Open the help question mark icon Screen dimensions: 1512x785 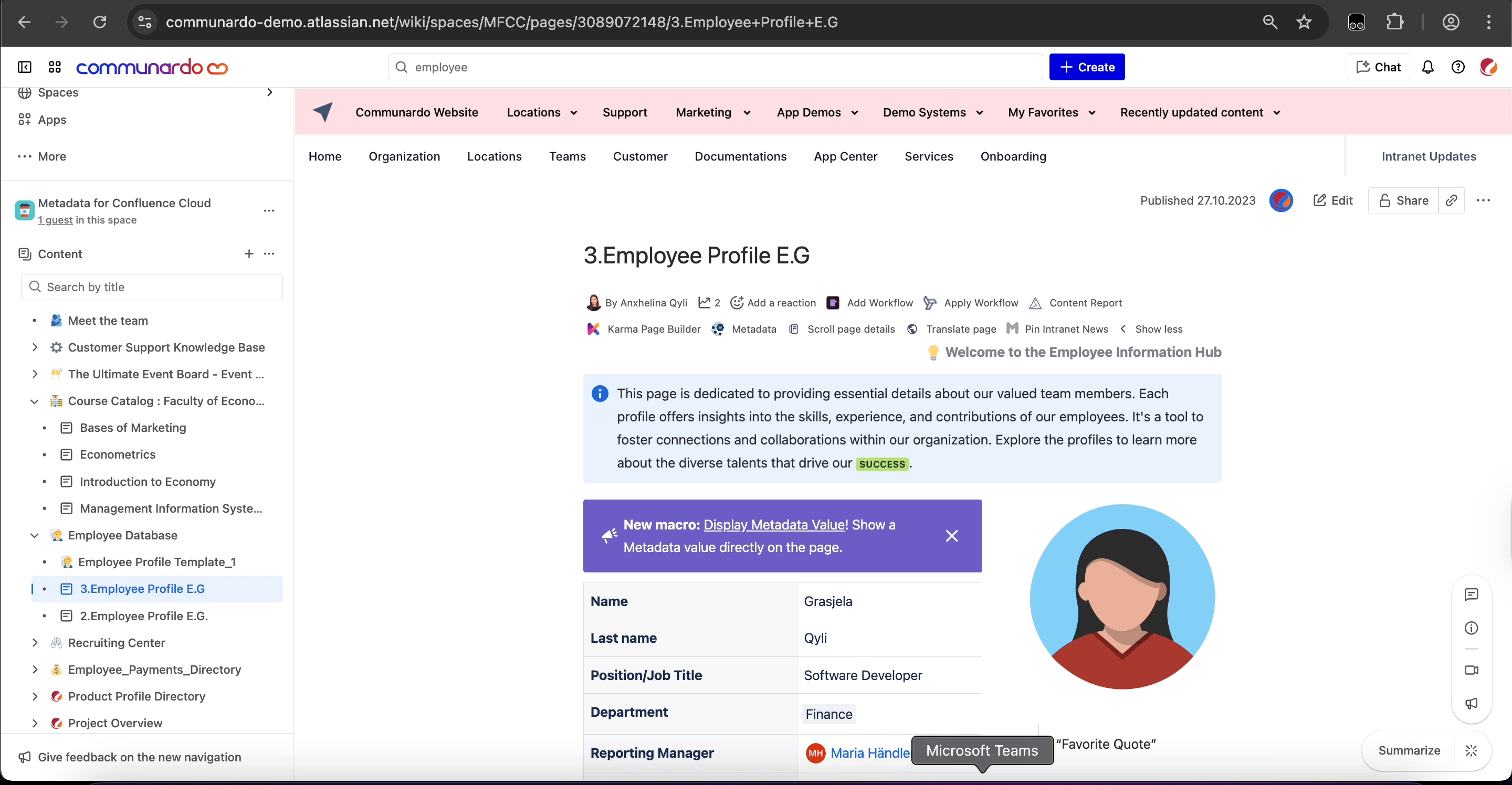tap(1458, 68)
